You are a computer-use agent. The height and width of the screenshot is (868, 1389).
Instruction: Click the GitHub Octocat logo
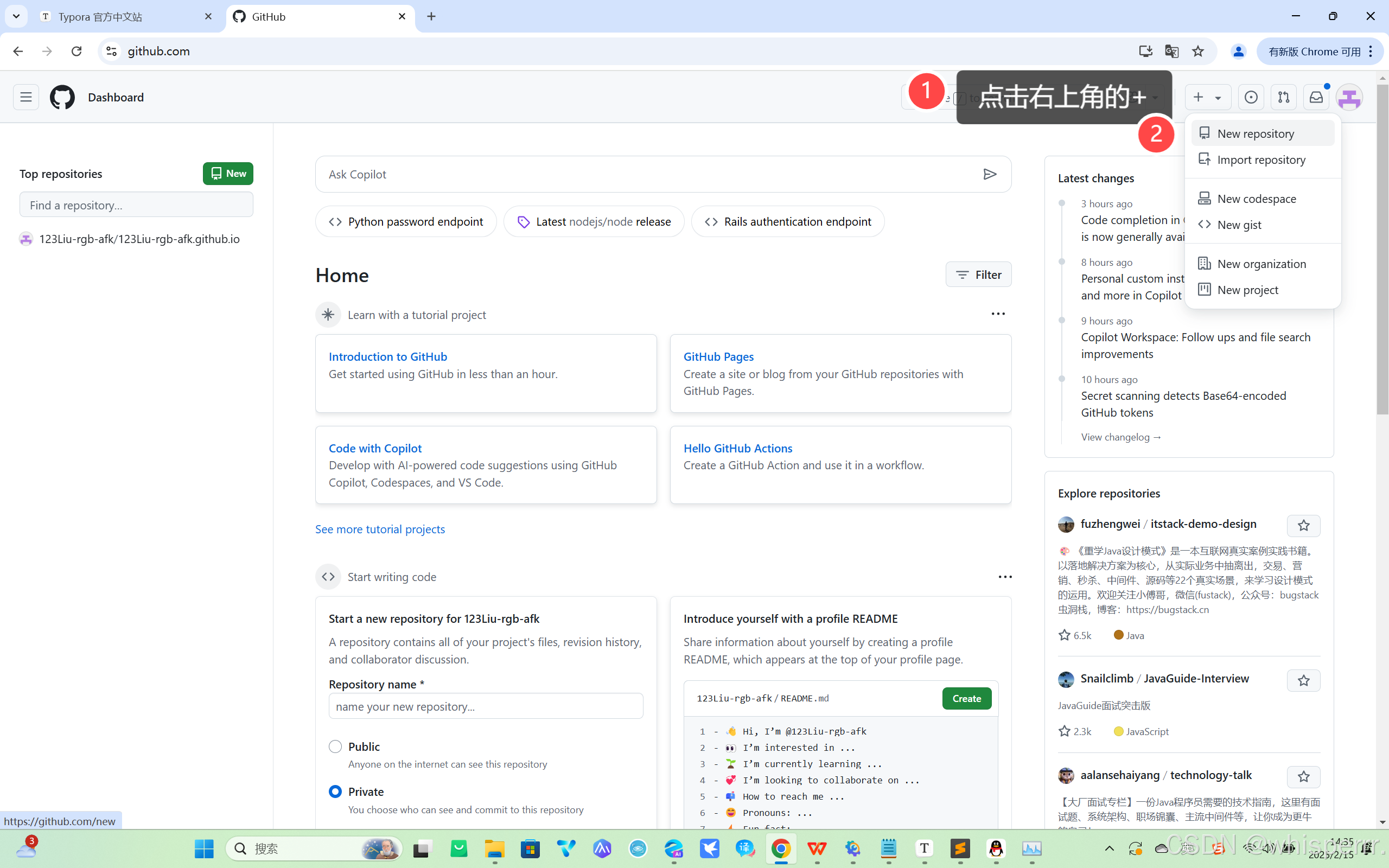[x=62, y=97]
